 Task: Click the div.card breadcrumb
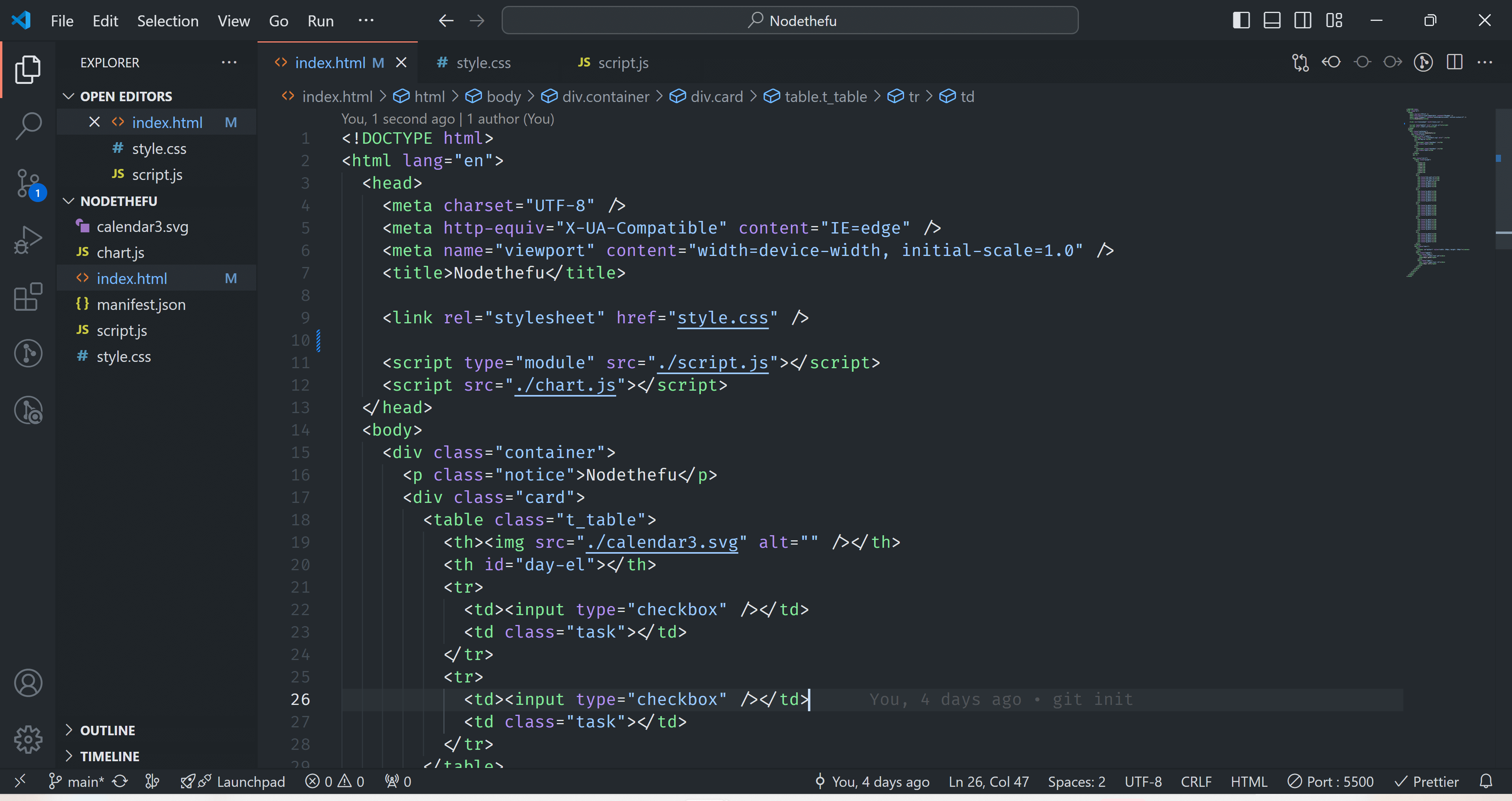point(706,96)
